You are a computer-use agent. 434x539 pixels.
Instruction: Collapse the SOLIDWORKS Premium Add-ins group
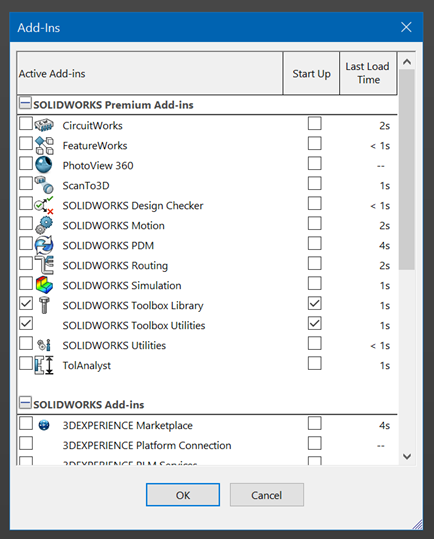[25, 103]
